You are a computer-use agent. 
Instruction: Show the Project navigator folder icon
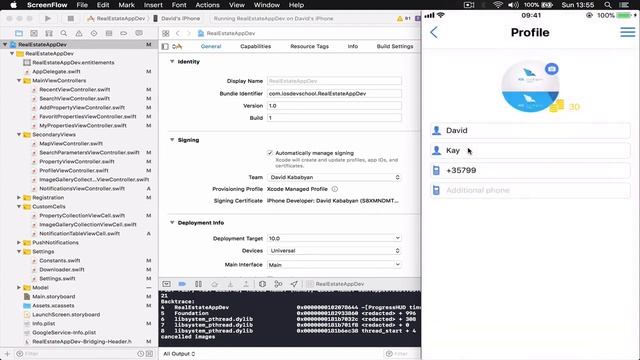pyautogui.click(x=19, y=33)
